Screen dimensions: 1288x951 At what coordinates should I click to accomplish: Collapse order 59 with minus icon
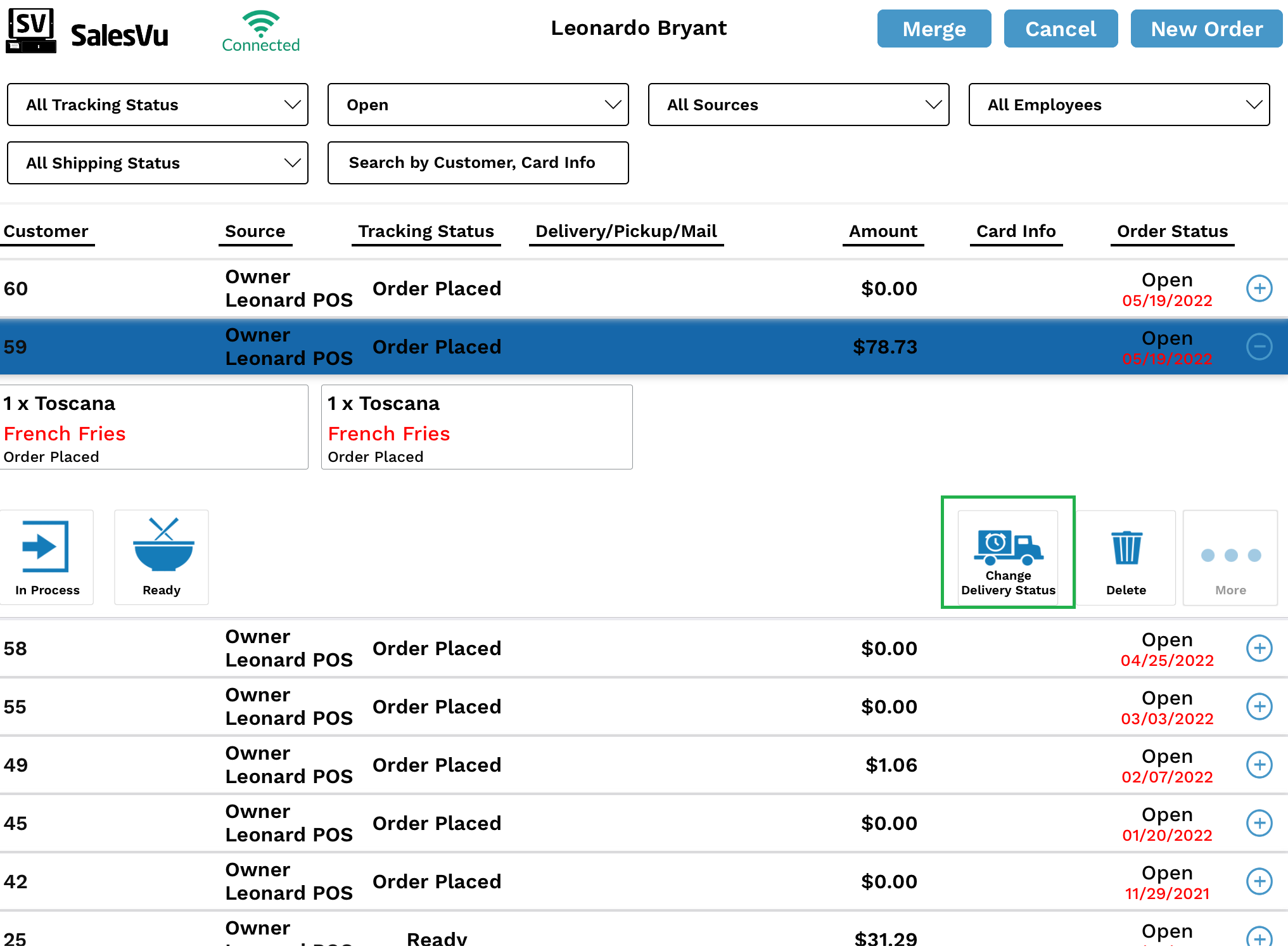pos(1259,347)
